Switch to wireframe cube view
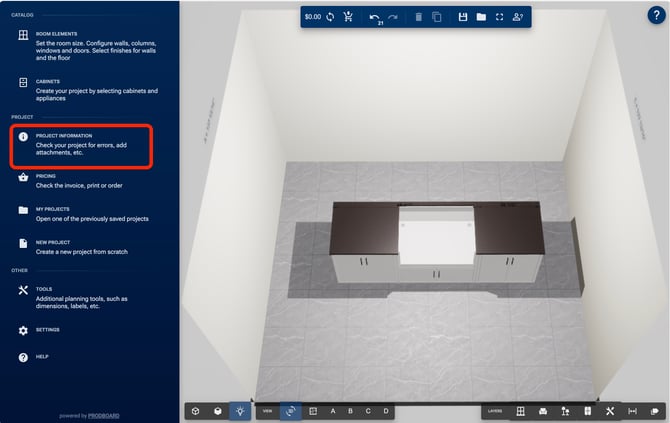 click(196, 411)
